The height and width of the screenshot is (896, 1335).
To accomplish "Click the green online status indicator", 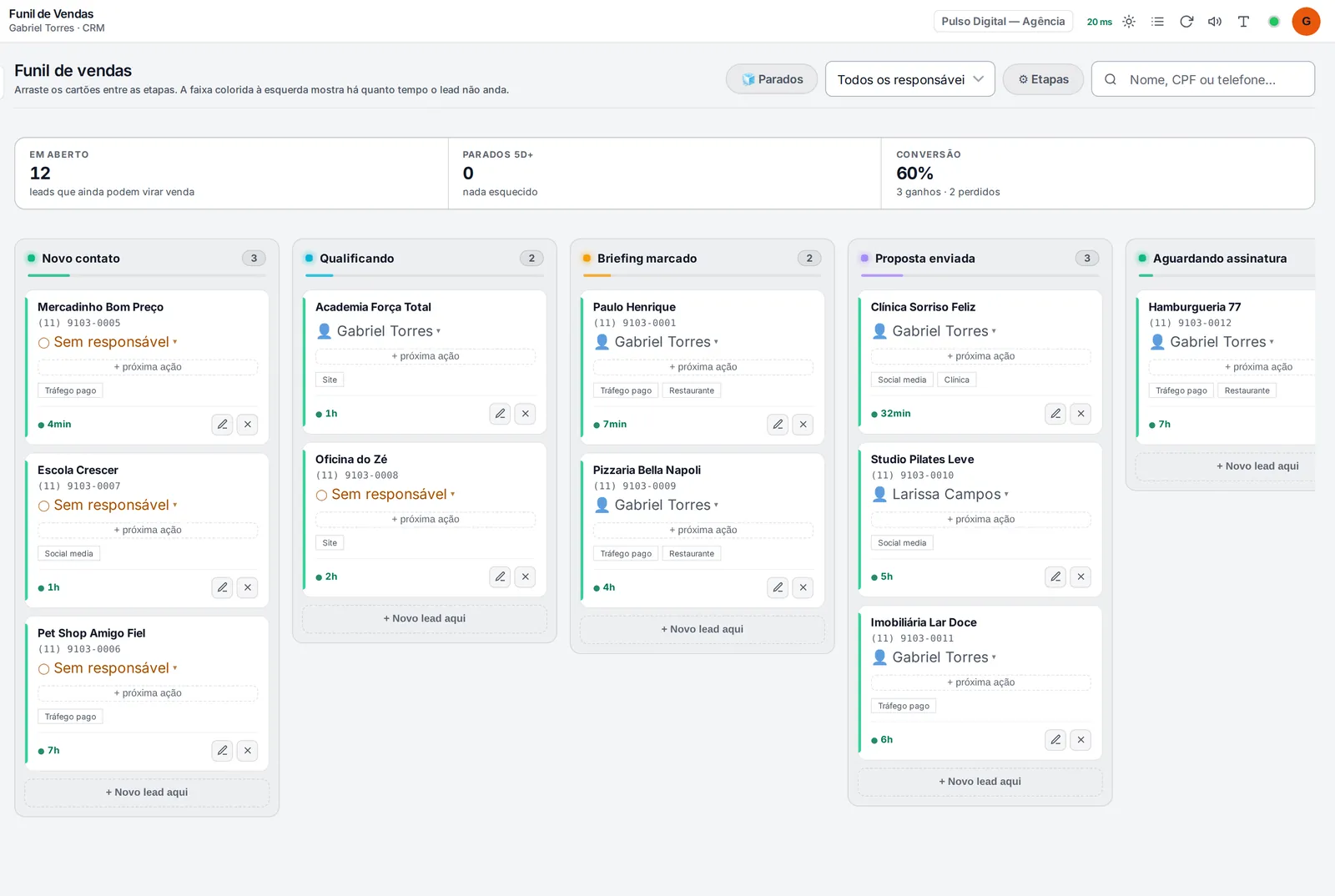I will 1273,22.
